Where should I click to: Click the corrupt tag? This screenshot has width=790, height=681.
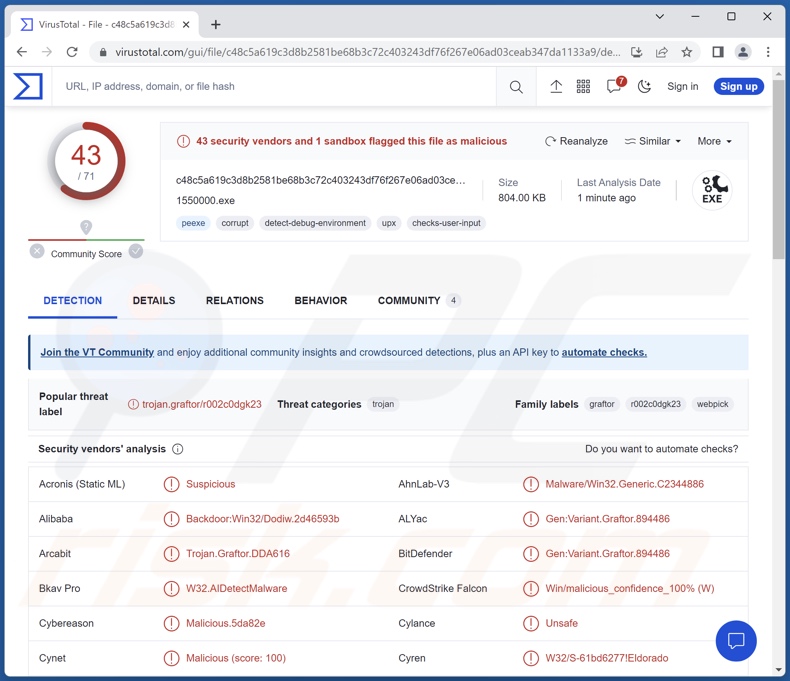tap(235, 223)
